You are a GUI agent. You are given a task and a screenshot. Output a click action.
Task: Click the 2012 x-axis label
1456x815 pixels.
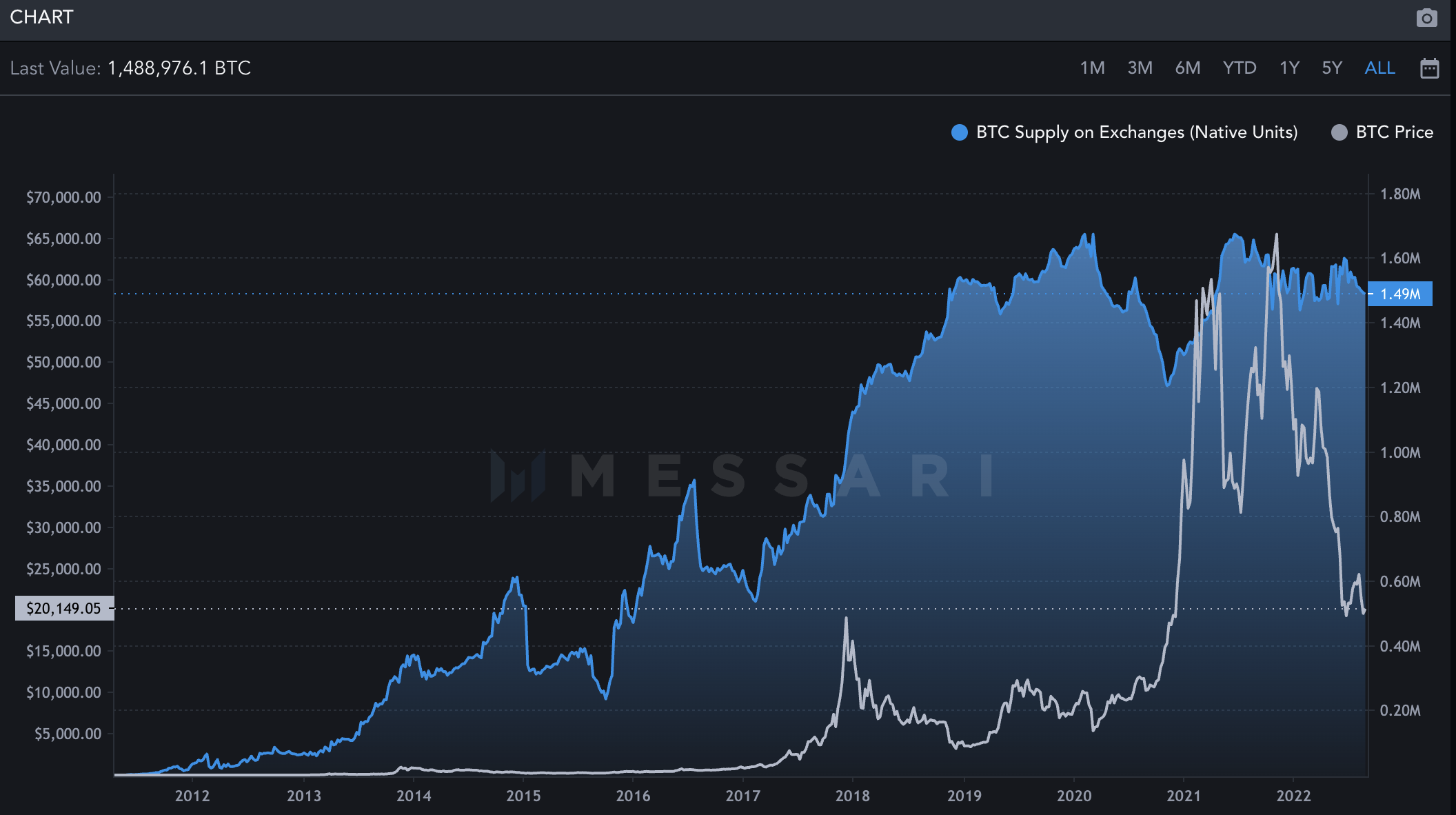click(x=192, y=796)
